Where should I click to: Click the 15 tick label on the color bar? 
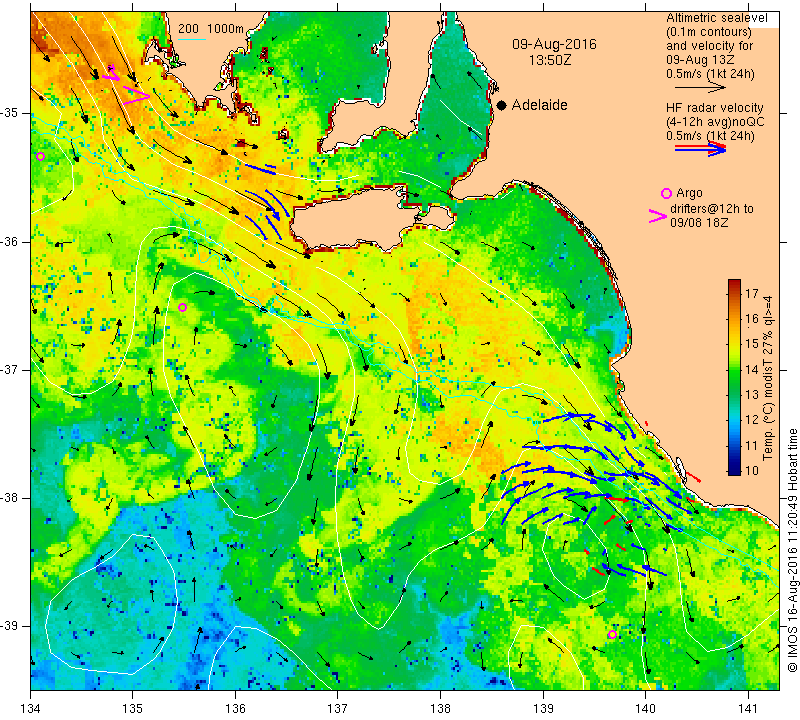tap(752, 344)
